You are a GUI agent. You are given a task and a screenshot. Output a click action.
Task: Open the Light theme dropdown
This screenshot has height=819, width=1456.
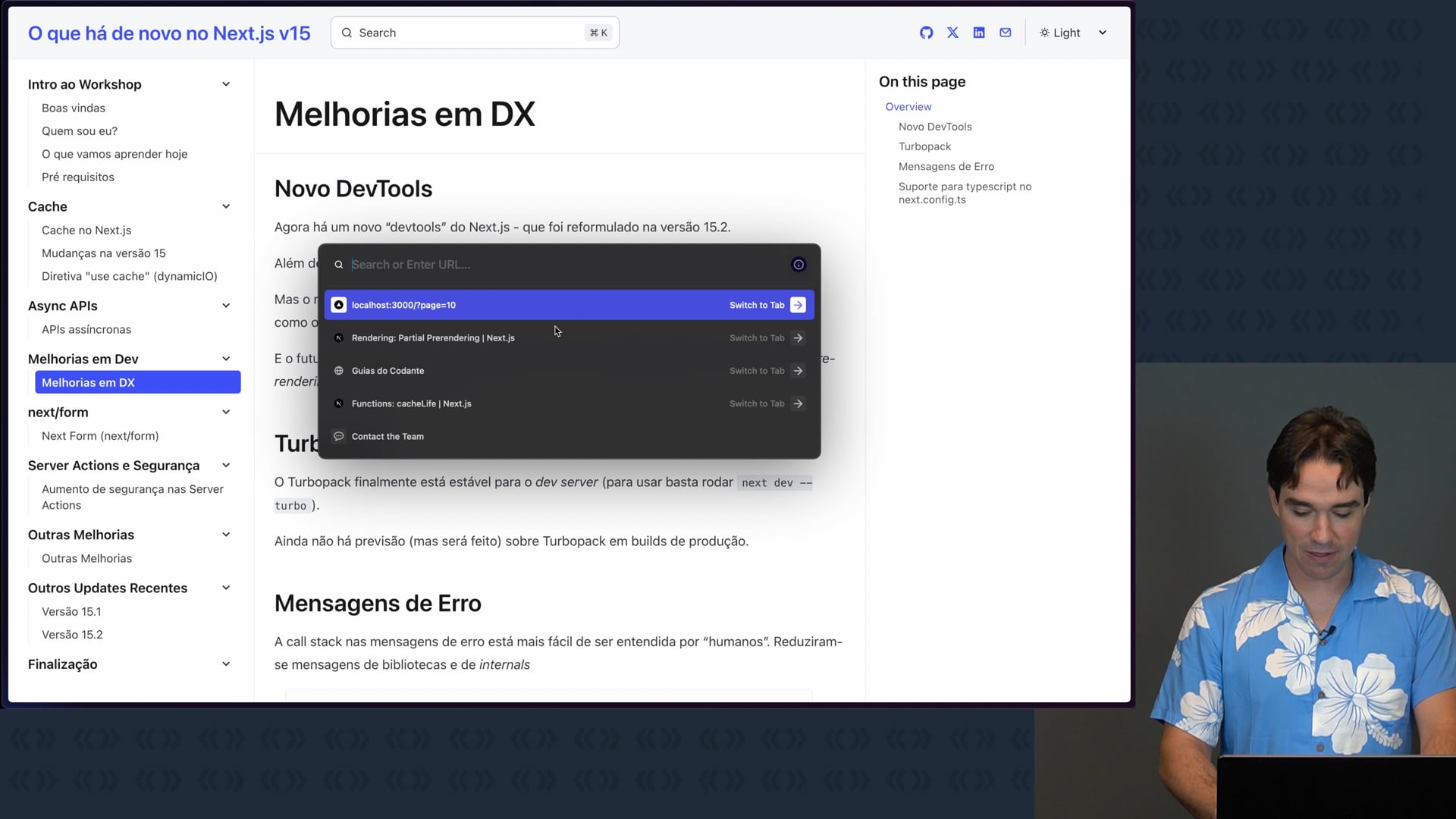1073,33
